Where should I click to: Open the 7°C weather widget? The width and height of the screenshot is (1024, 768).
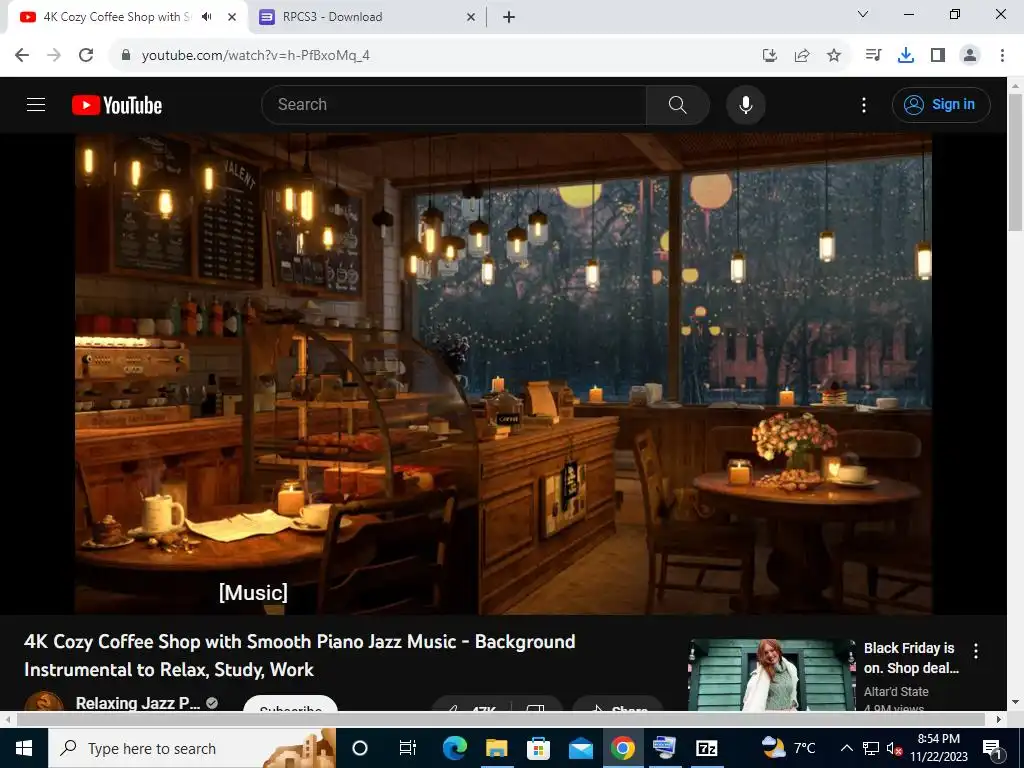(789, 748)
